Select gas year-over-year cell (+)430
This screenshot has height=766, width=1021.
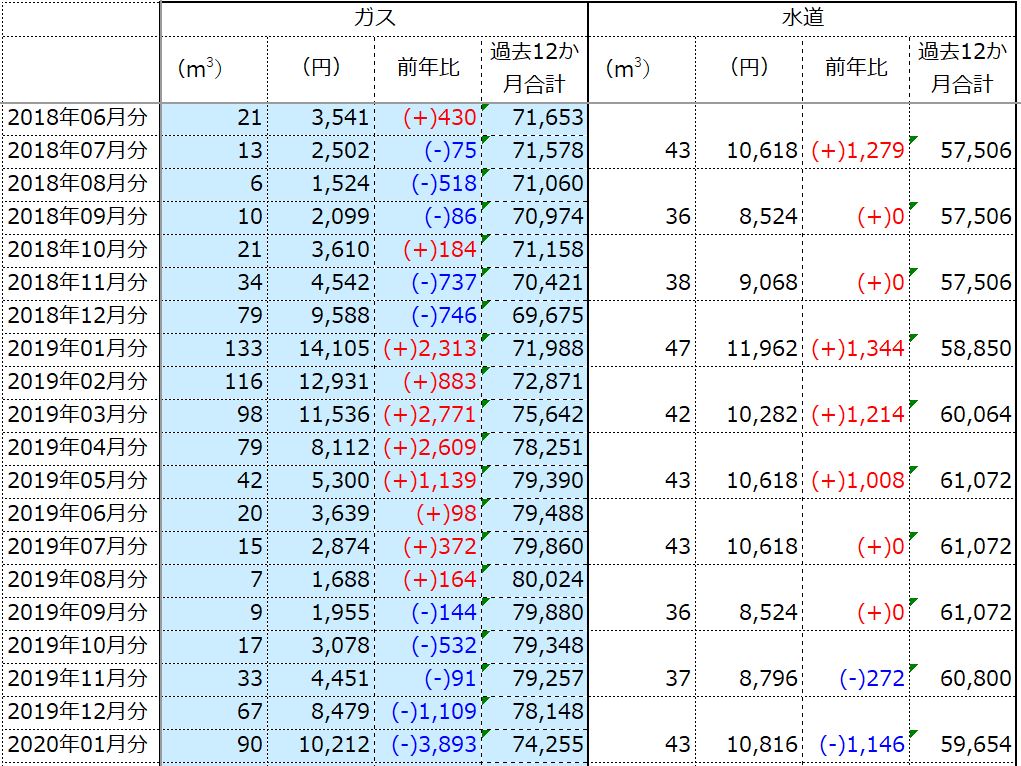point(428,119)
